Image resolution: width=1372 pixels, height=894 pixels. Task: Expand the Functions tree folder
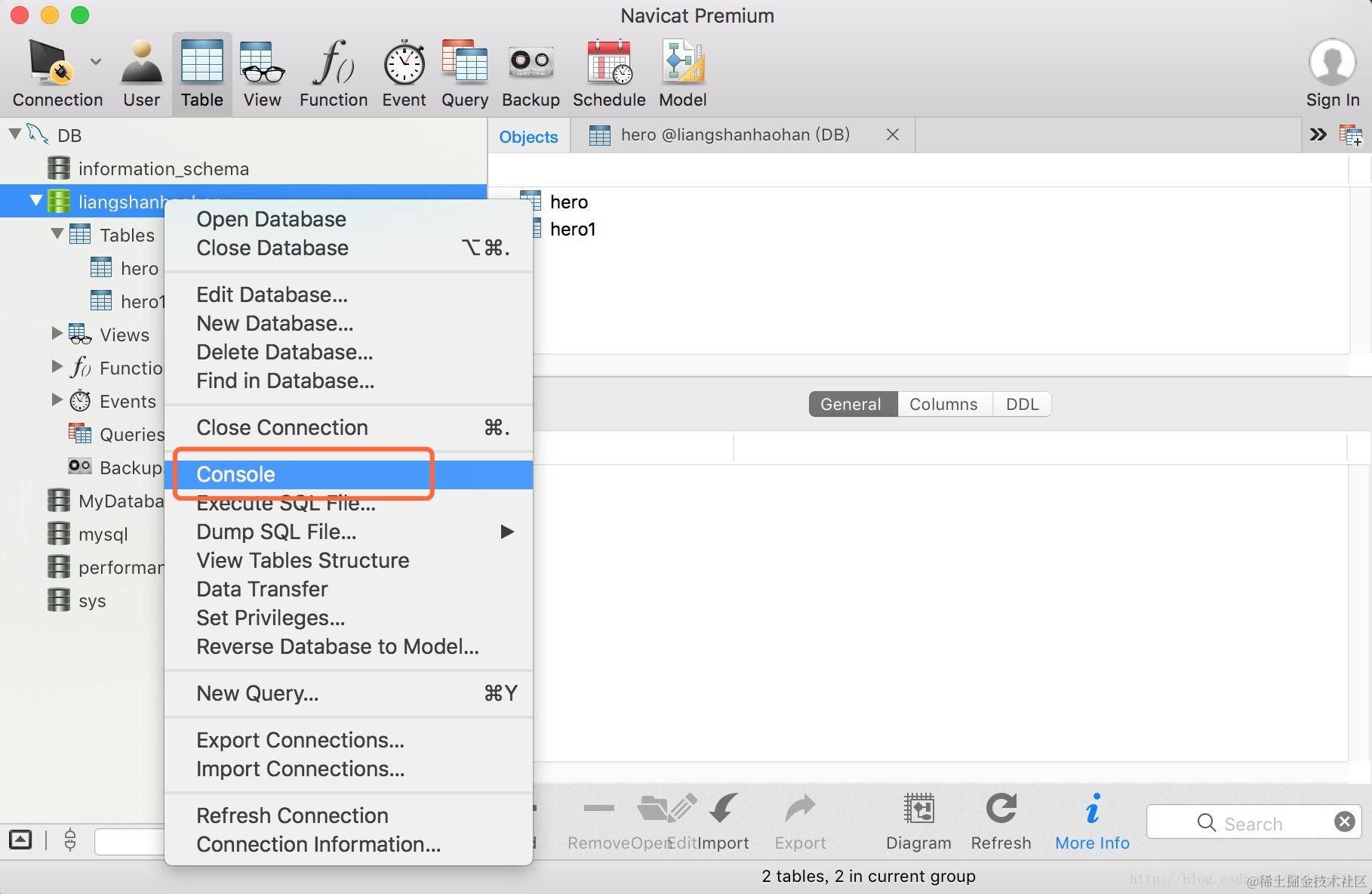pyautogui.click(x=57, y=366)
